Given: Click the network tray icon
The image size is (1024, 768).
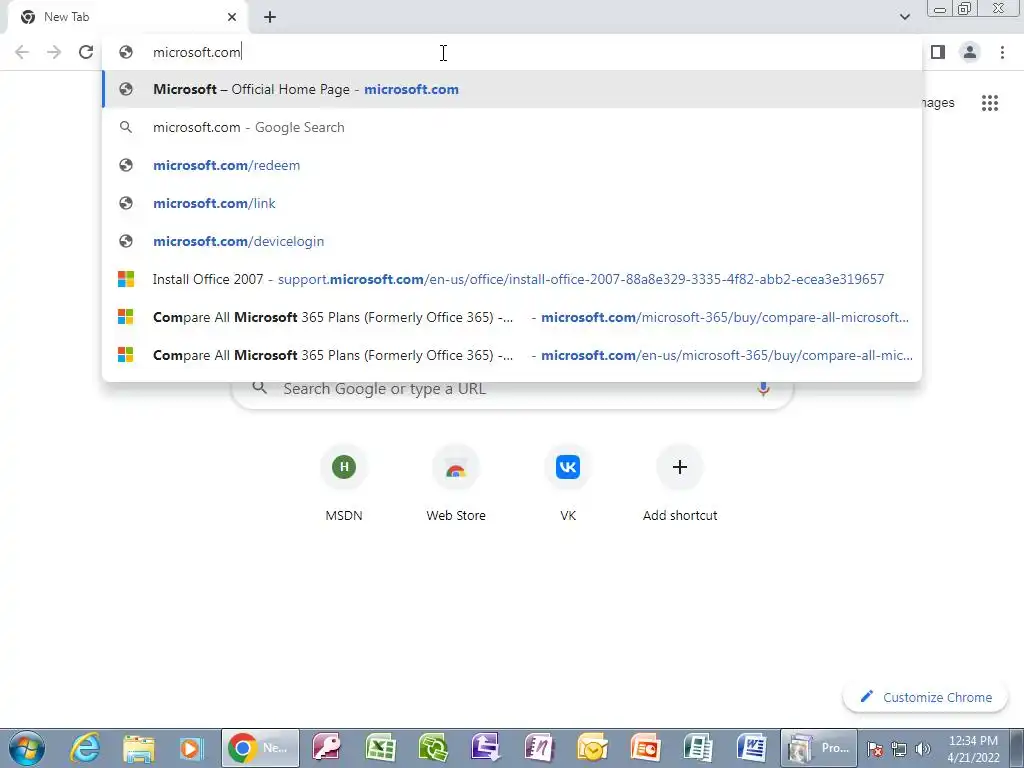Looking at the screenshot, I should 899,749.
